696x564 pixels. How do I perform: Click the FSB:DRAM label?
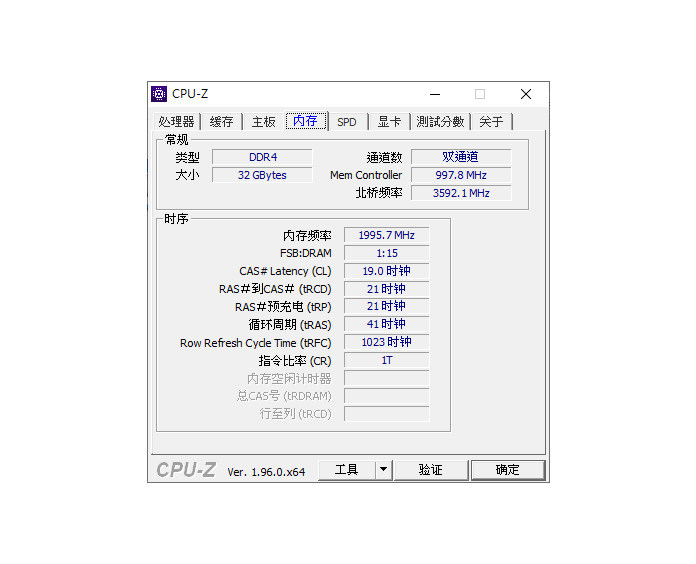(306, 253)
